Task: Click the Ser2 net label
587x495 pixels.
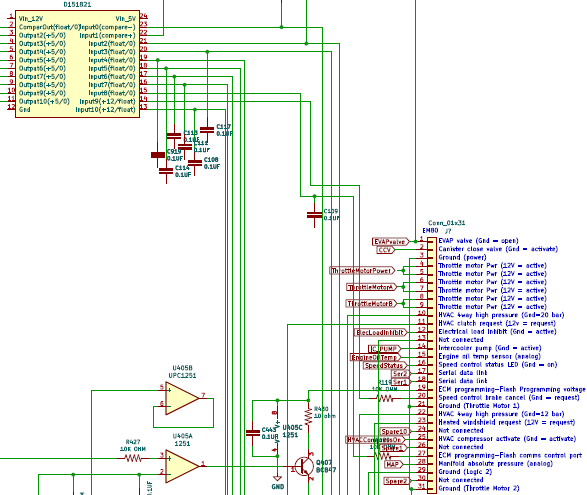Action: [x=401, y=374]
